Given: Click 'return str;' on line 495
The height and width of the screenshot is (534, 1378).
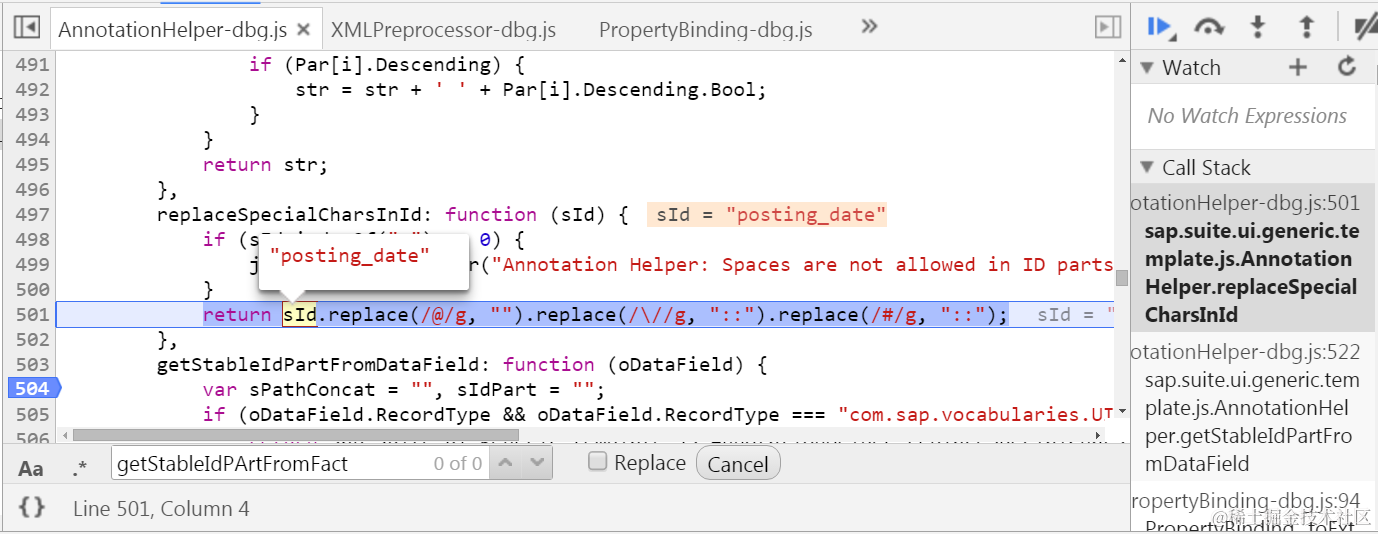Looking at the screenshot, I should 265,165.
